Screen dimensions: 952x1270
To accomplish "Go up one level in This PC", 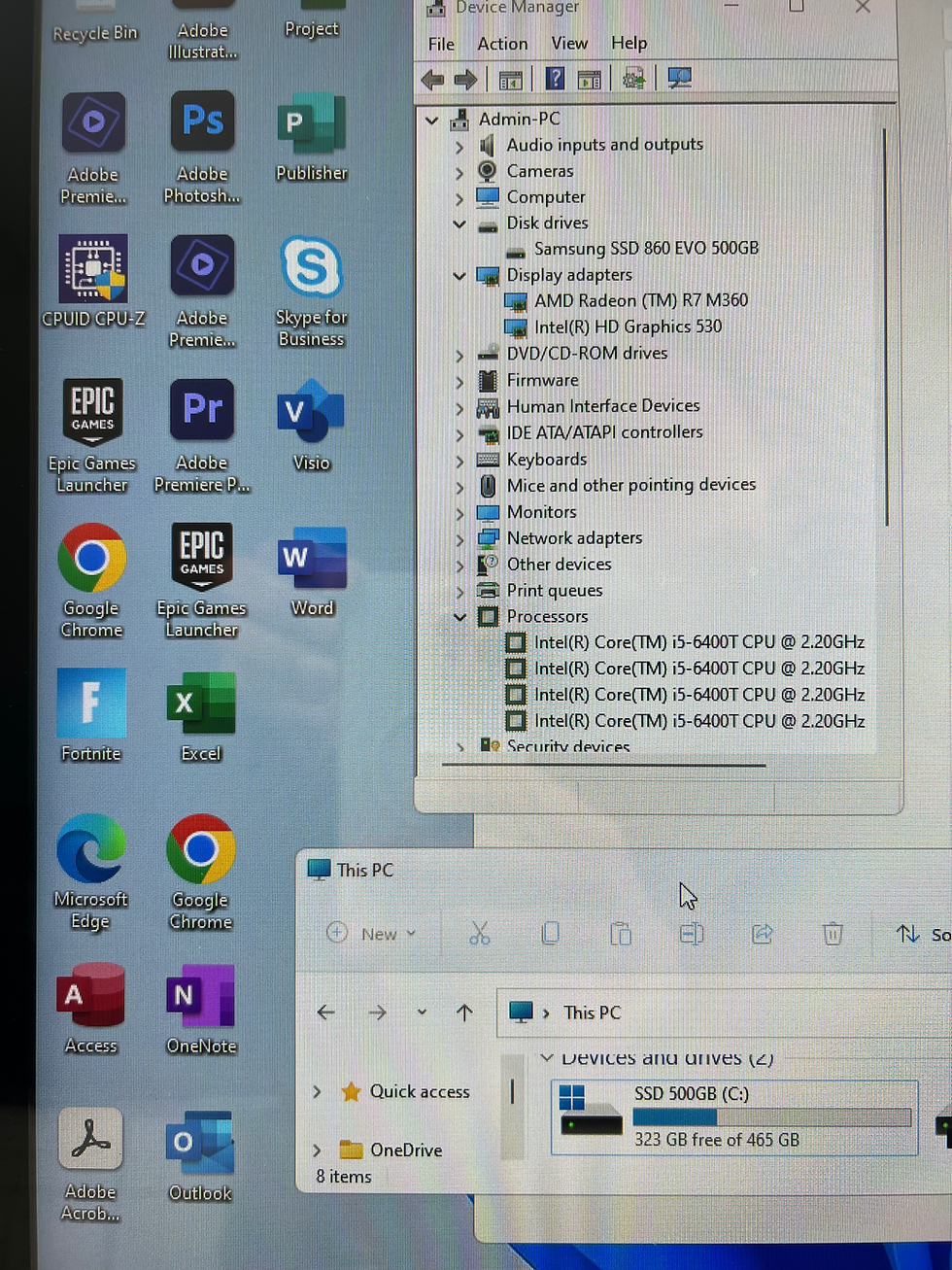I will [x=464, y=1013].
